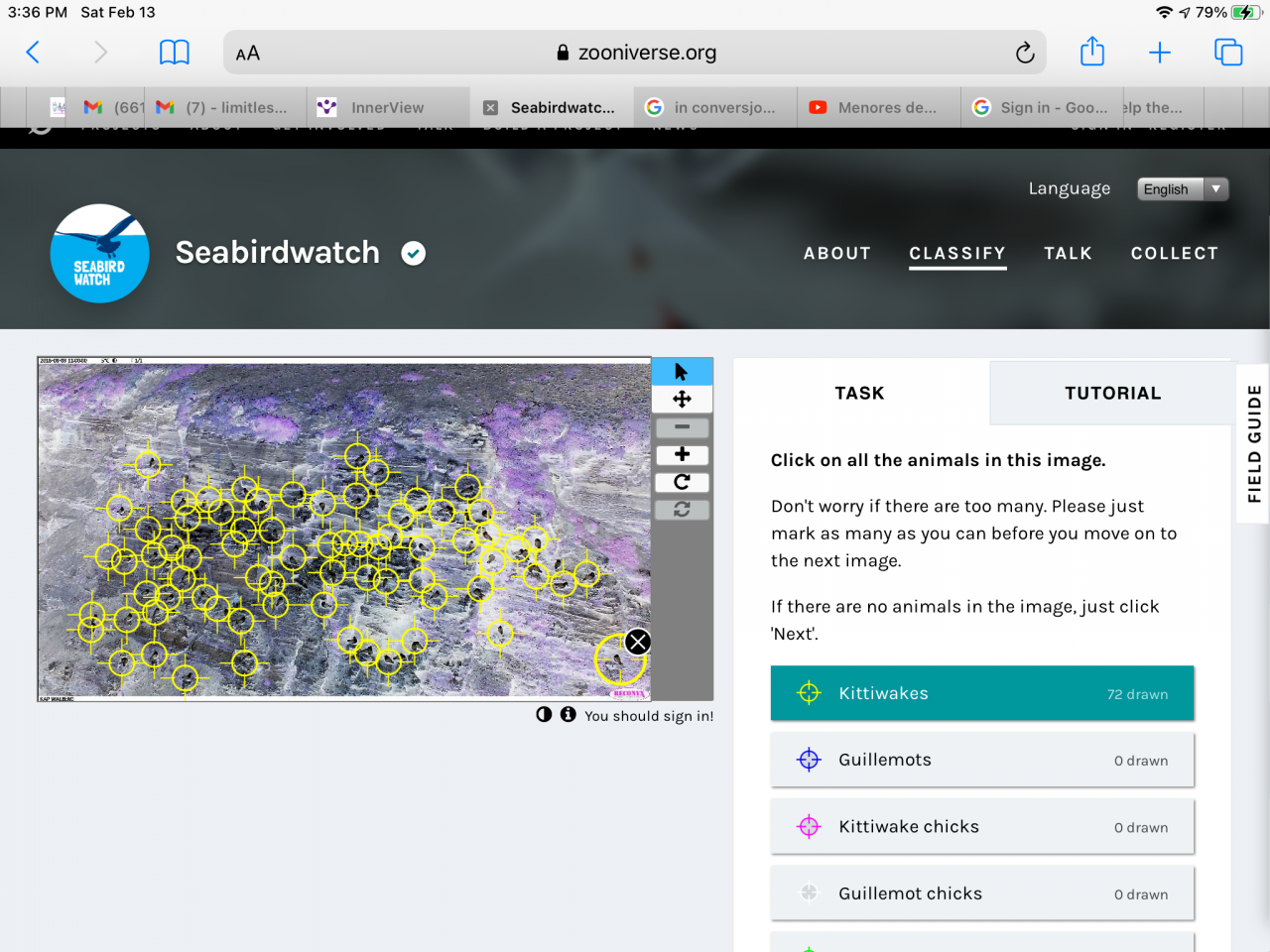Tap the Safari back arrow

(x=33, y=53)
